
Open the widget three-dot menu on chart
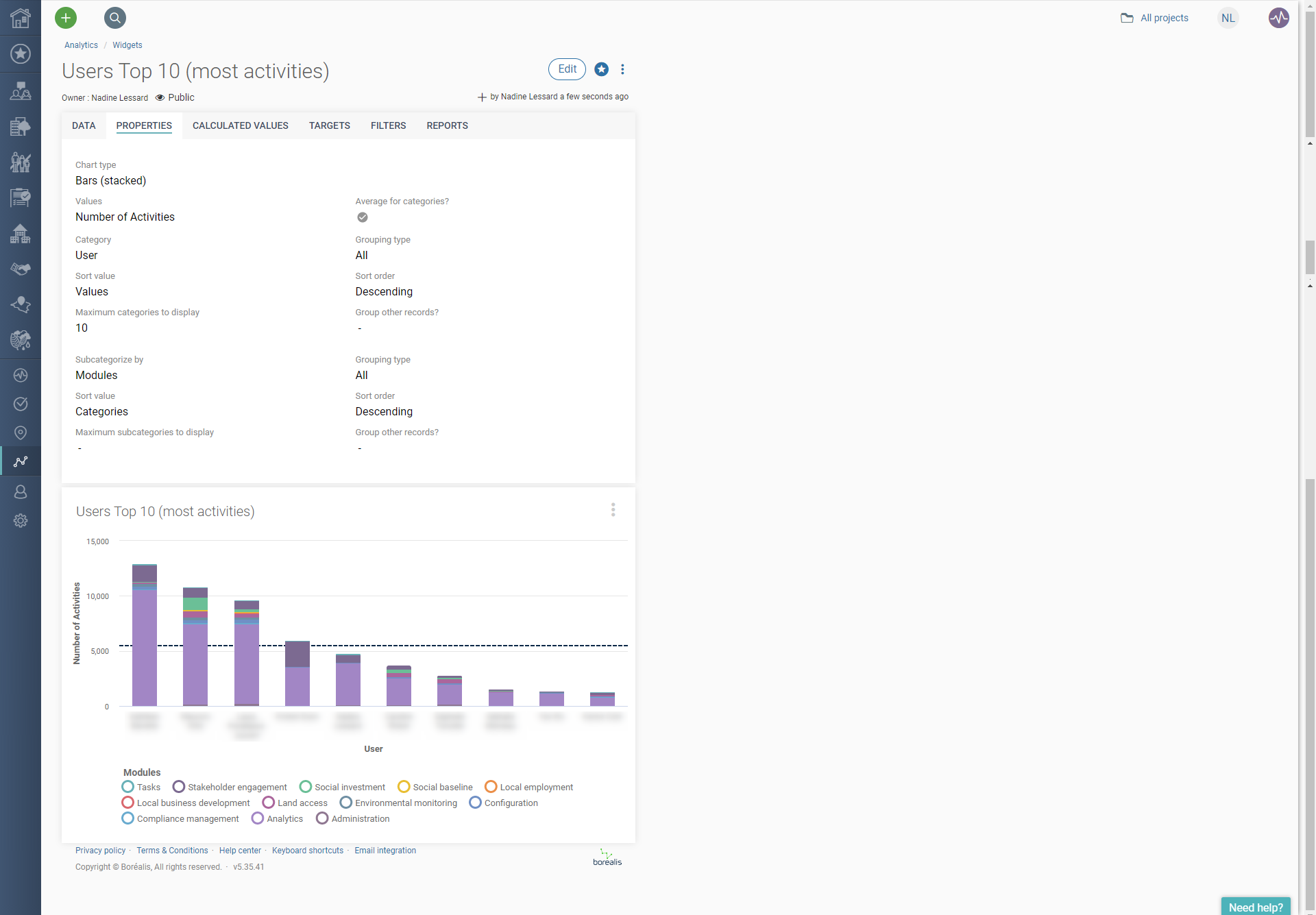[x=613, y=509]
